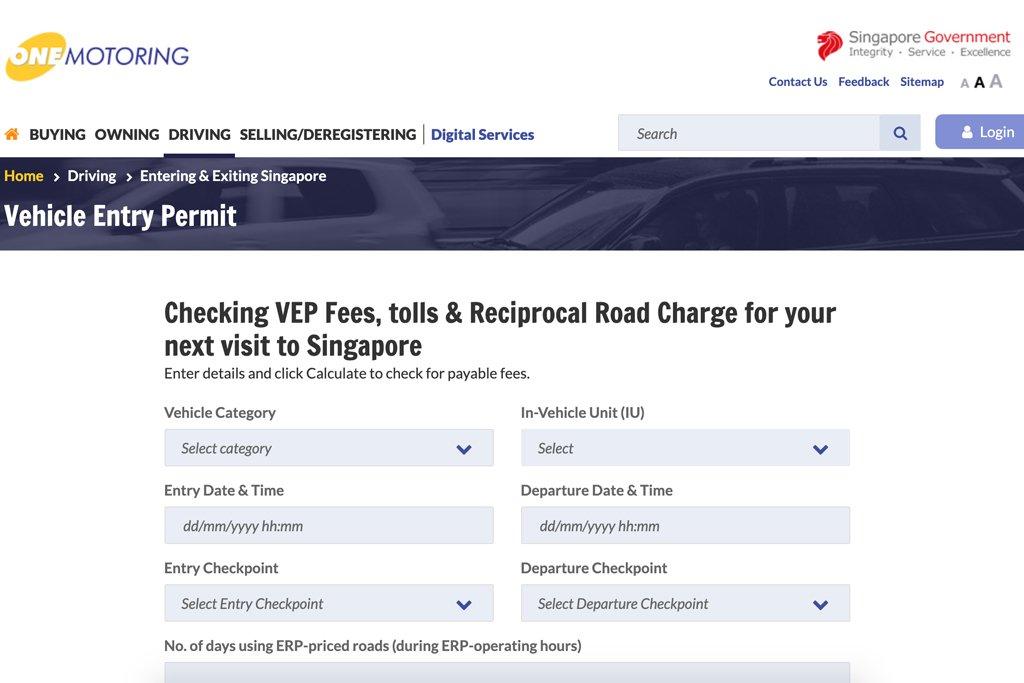The width and height of the screenshot is (1024, 683).
Task: Open the OWNING menu
Action: tap(127, 134)
